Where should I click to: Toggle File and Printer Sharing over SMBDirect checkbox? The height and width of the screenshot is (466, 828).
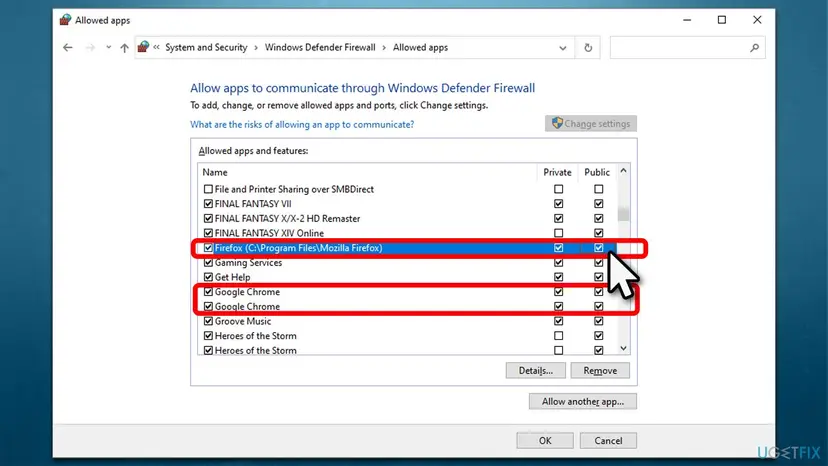pos(208,189)
